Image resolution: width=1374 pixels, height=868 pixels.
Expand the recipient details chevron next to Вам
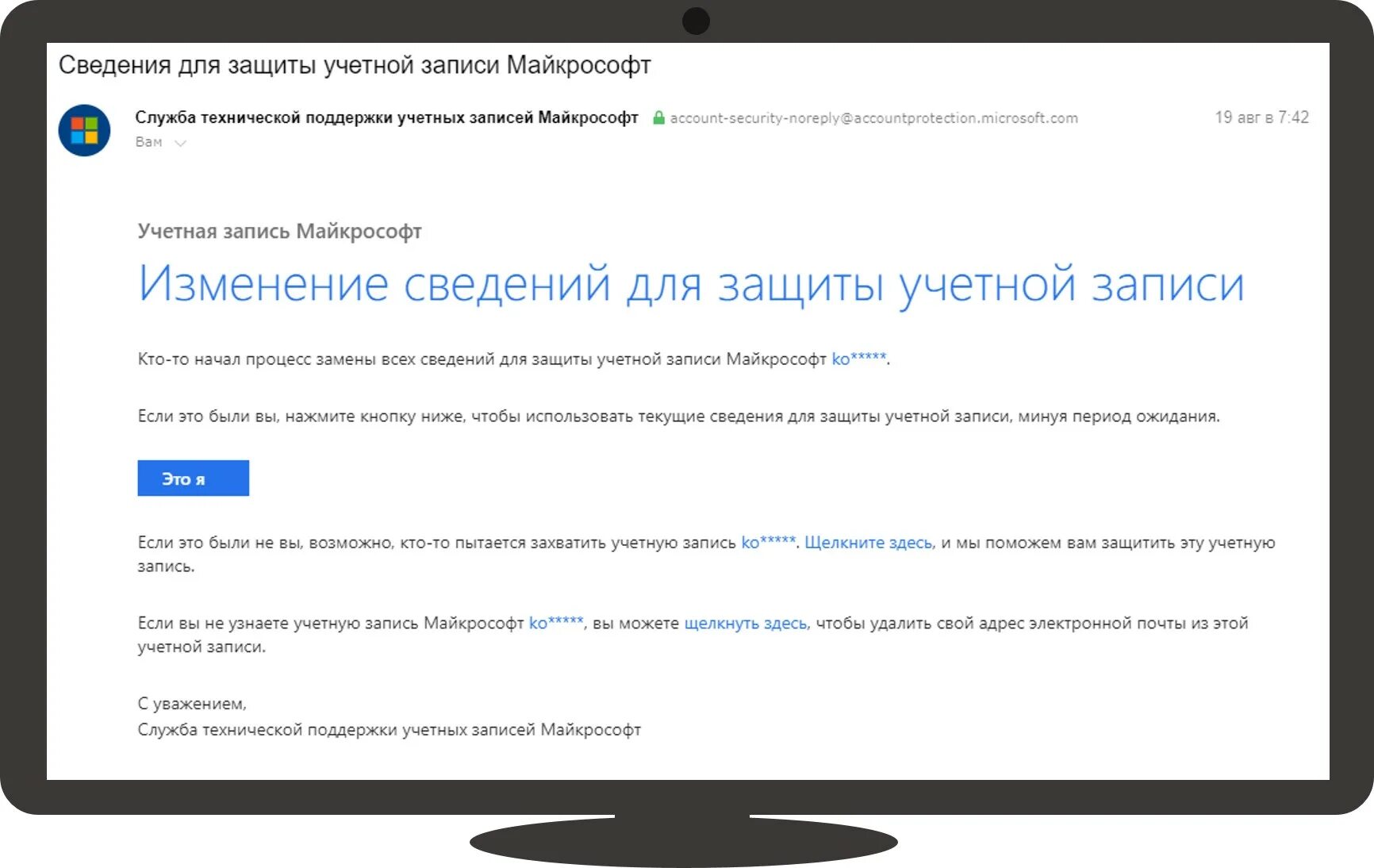click(x=180, y=143)
